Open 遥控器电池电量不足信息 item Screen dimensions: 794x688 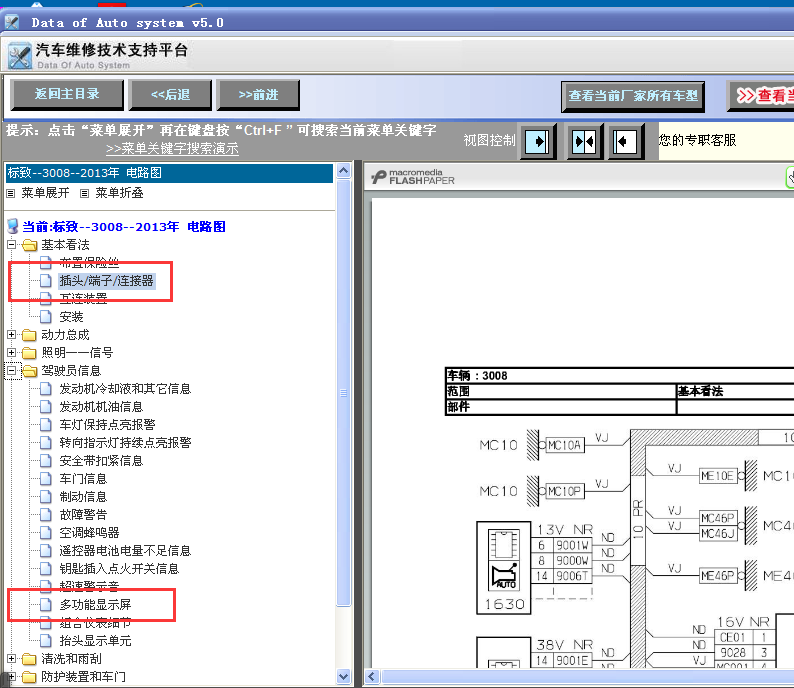(125, 551)
